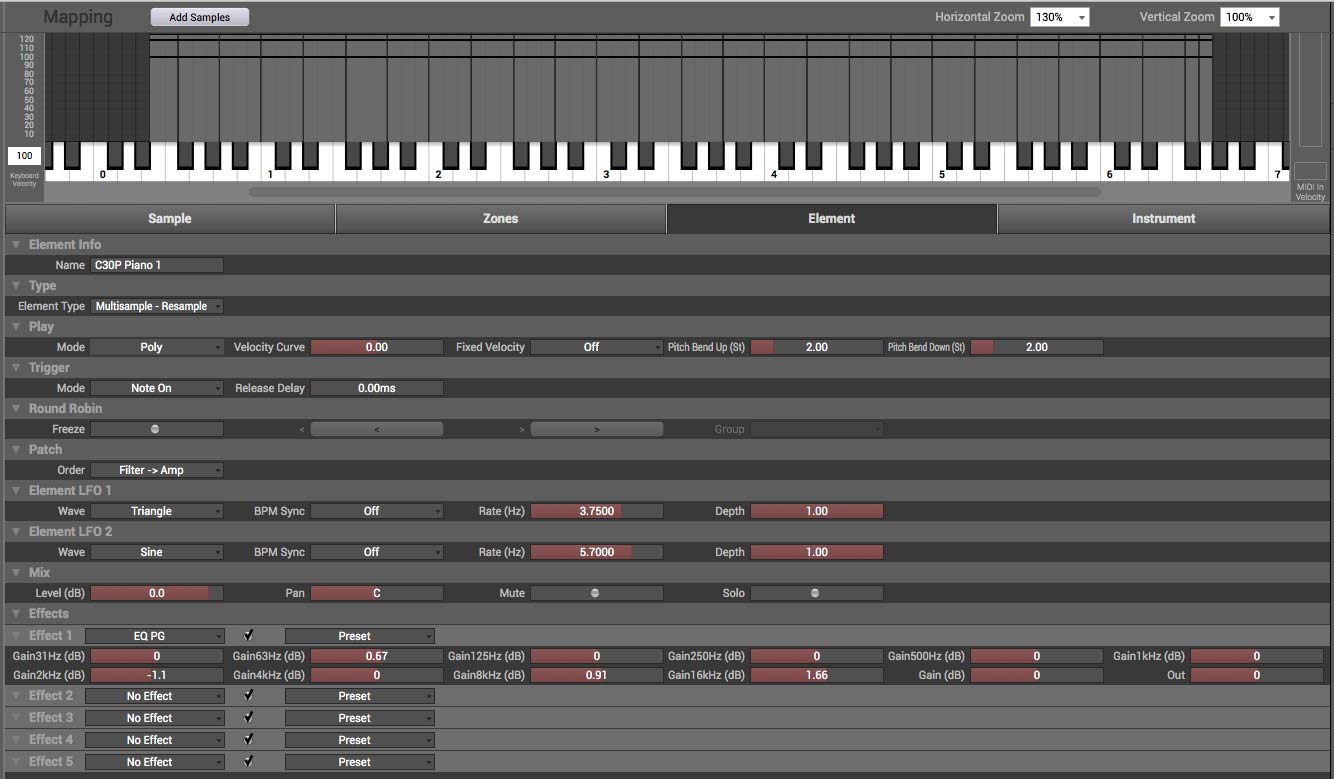Open the Element Type dropdown

[x=156, y=306]
